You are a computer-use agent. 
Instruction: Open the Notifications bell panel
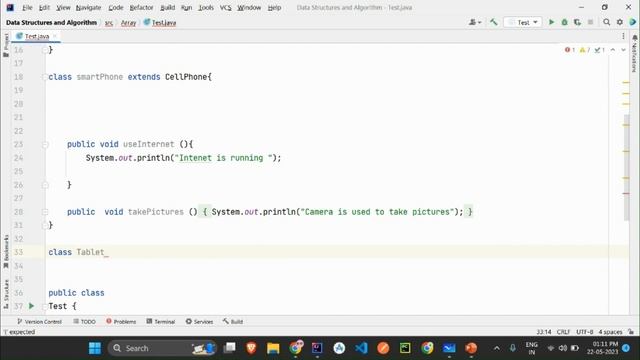[635, 53]
